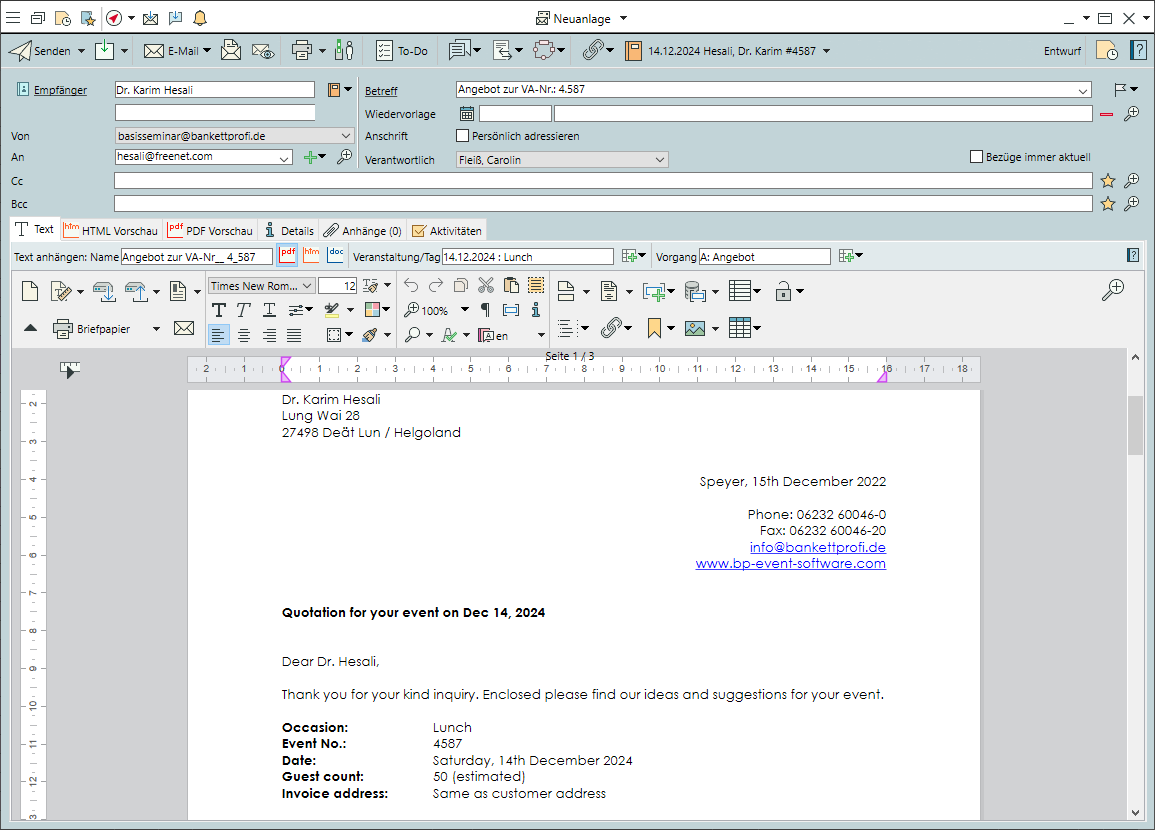Click the color palette swatch icon
1155x830 pixels.
(x=372, y=310)
